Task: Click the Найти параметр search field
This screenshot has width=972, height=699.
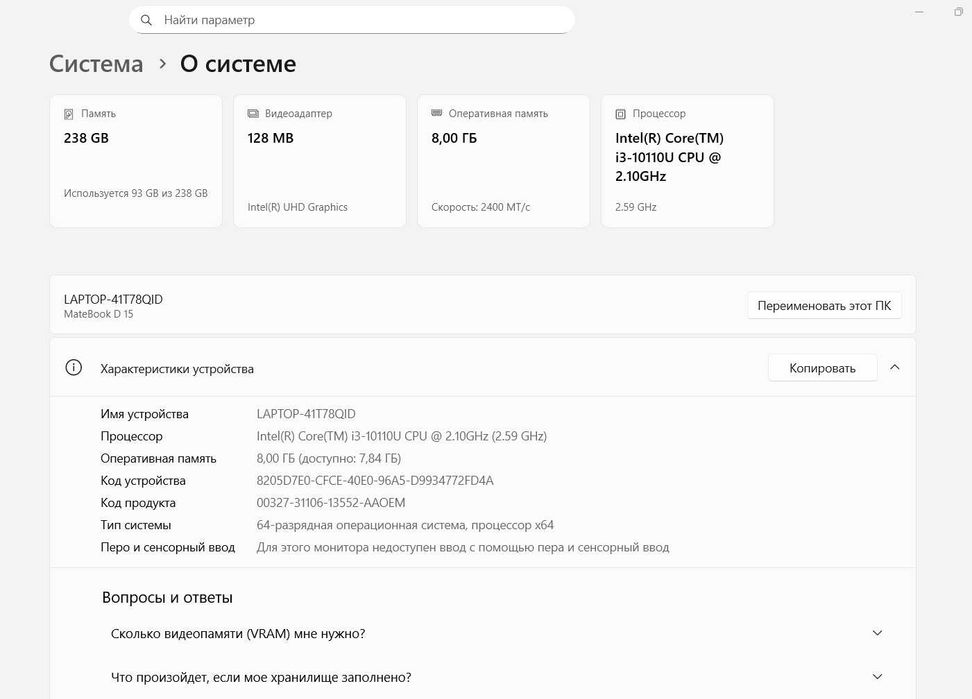Action: coord(360,20)
